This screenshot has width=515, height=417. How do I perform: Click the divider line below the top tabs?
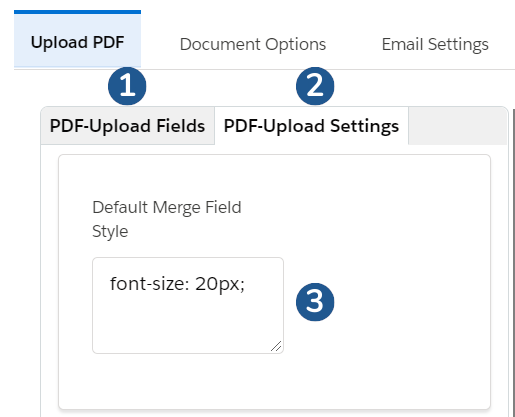coord(264,69)
